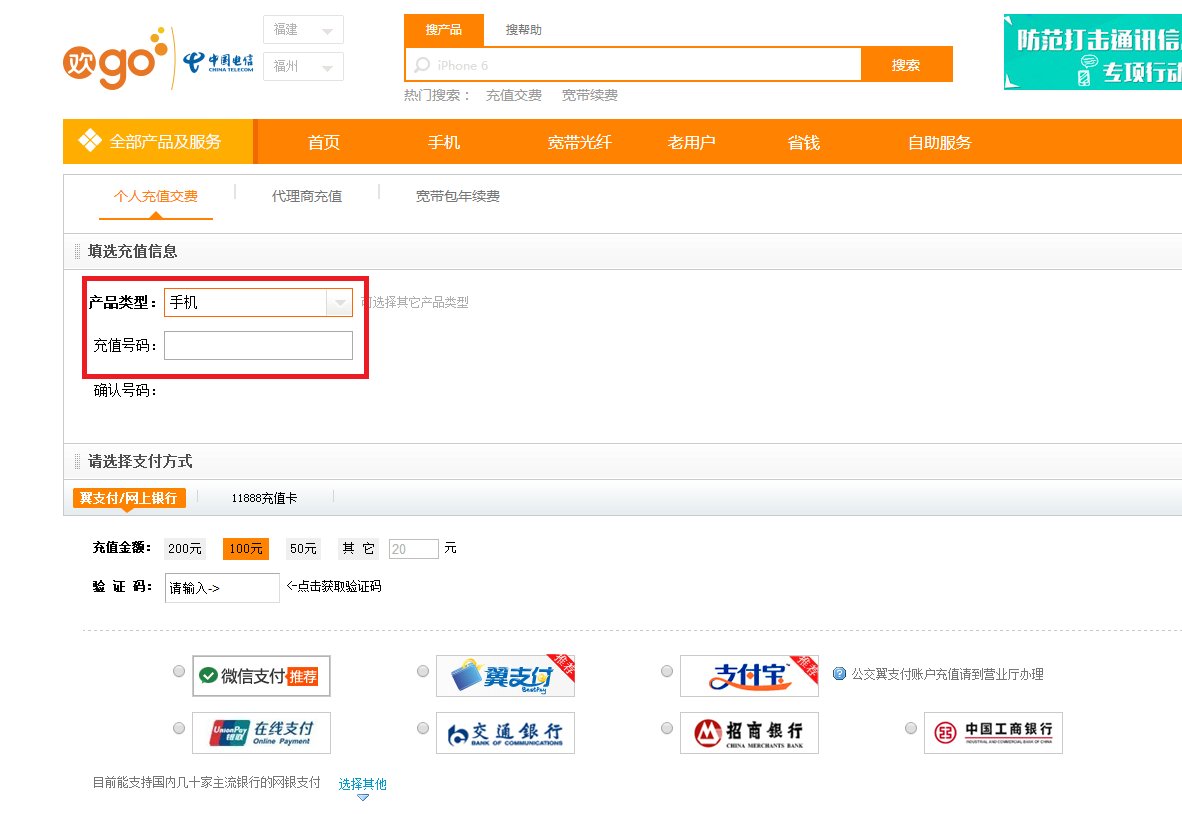Screen dimensions: 1182x814
Task: Switch to the 代理商充值 tab
Action: click(307, 196)
